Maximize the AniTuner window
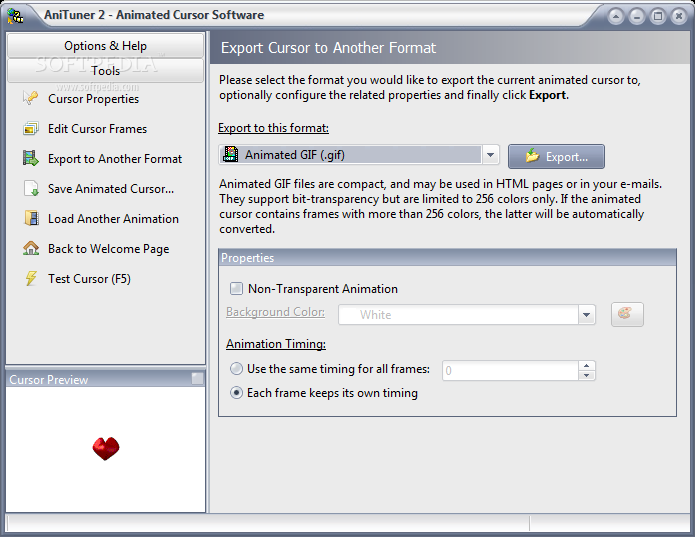The image size is (695, 537). tap(658, 17)
